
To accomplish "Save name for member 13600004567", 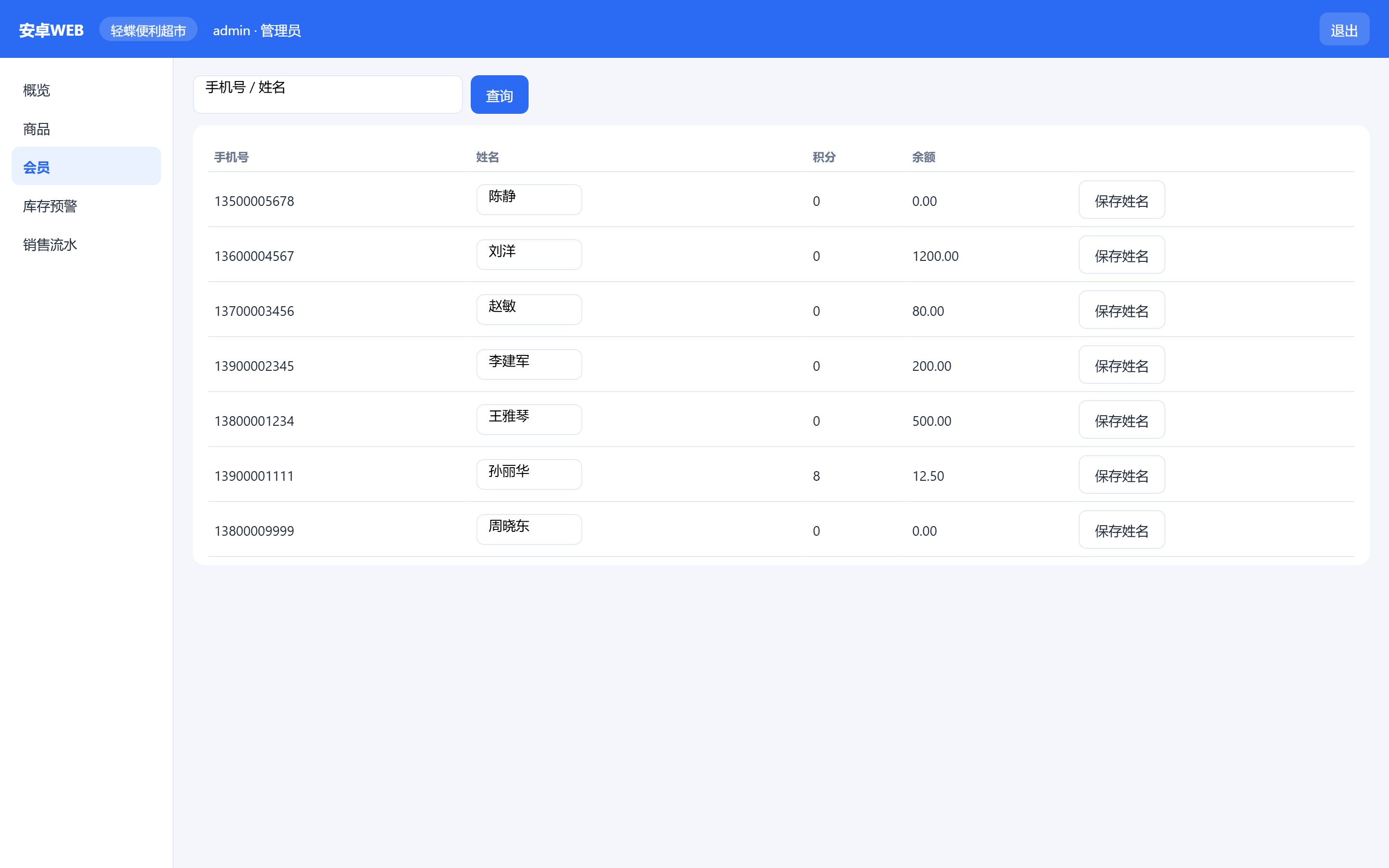I will coord(1121,255).
